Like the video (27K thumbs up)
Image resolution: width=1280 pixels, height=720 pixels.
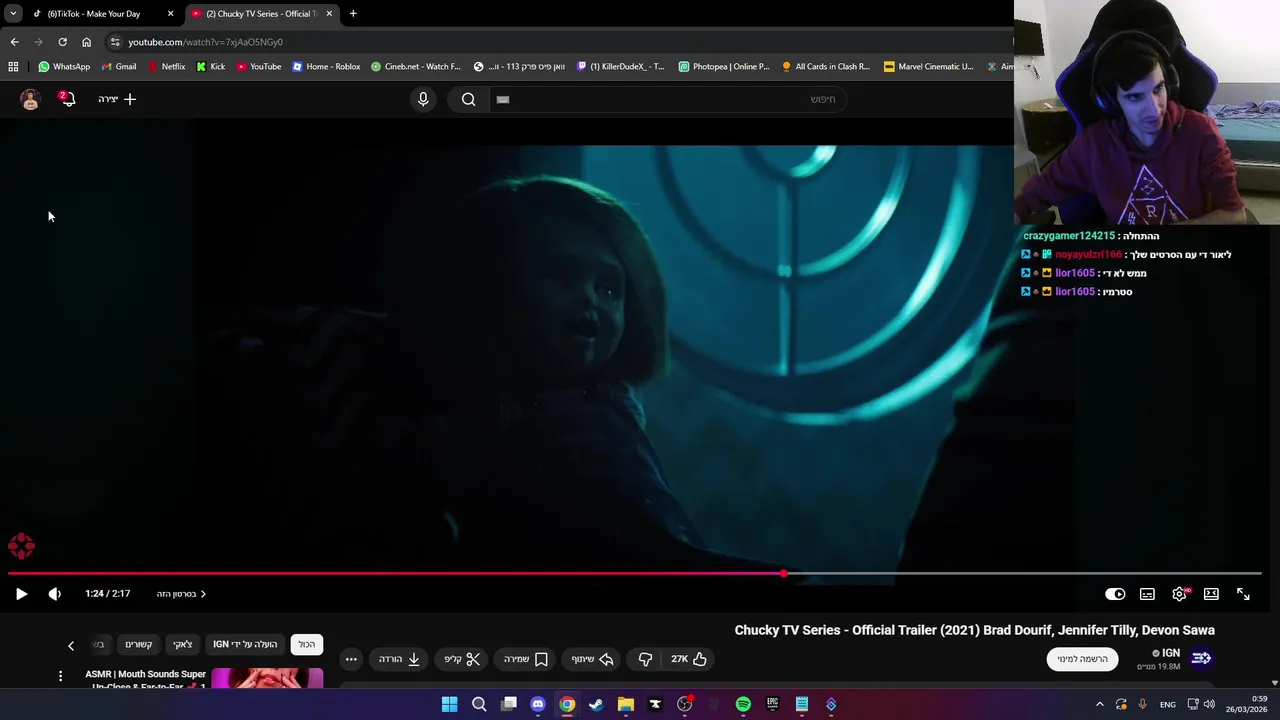(x=689, y=659)
